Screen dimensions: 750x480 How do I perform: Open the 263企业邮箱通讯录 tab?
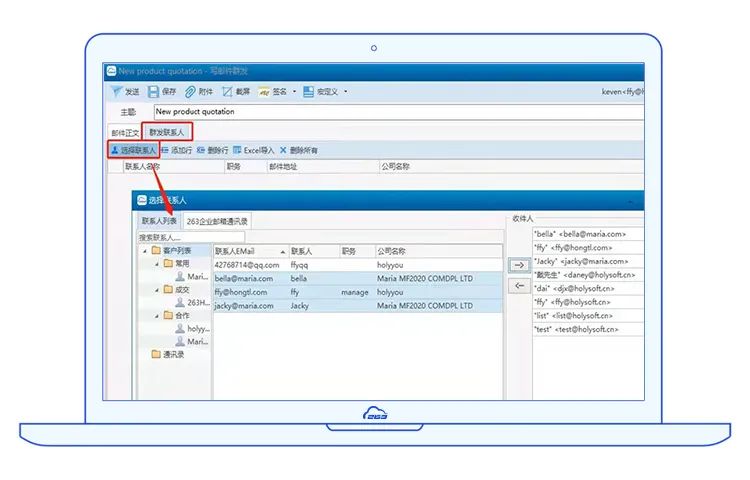click(x=217, y=221)
